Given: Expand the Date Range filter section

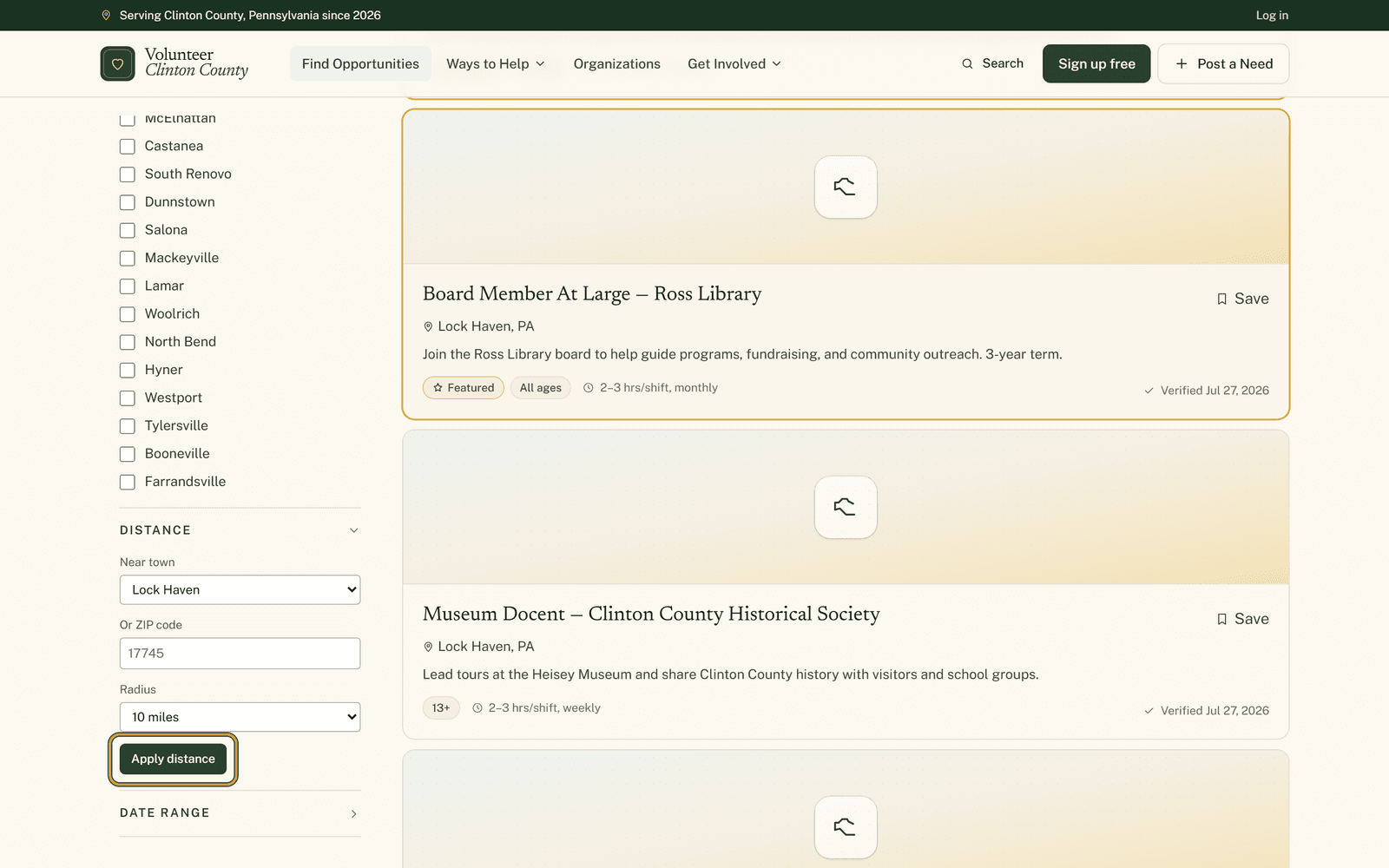Looking at the screenshot, I should tap(240, 813).
